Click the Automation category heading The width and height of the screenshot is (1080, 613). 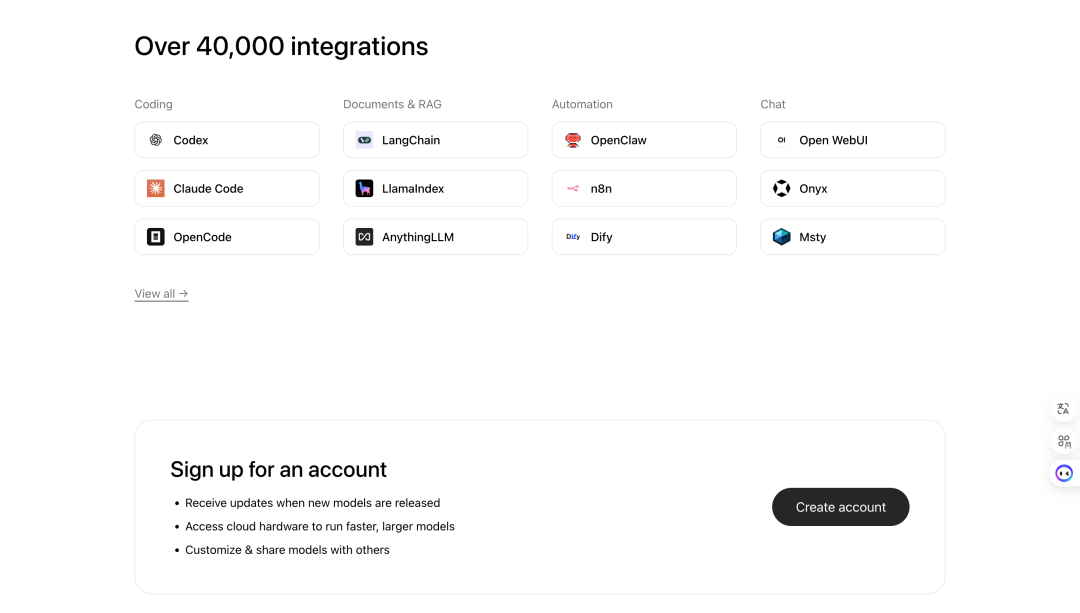(582, 104)
